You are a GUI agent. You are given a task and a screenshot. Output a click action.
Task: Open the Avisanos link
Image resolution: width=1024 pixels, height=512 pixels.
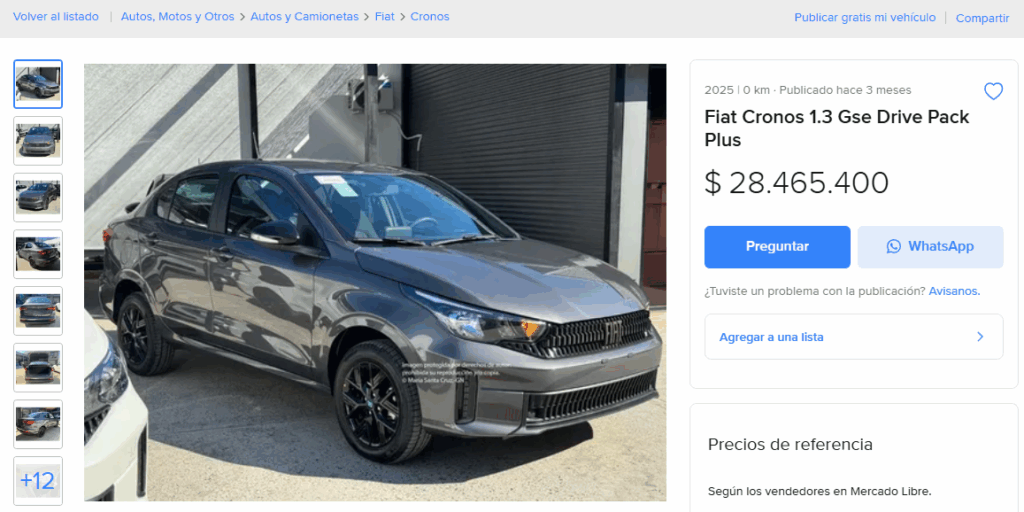(954, 291)
